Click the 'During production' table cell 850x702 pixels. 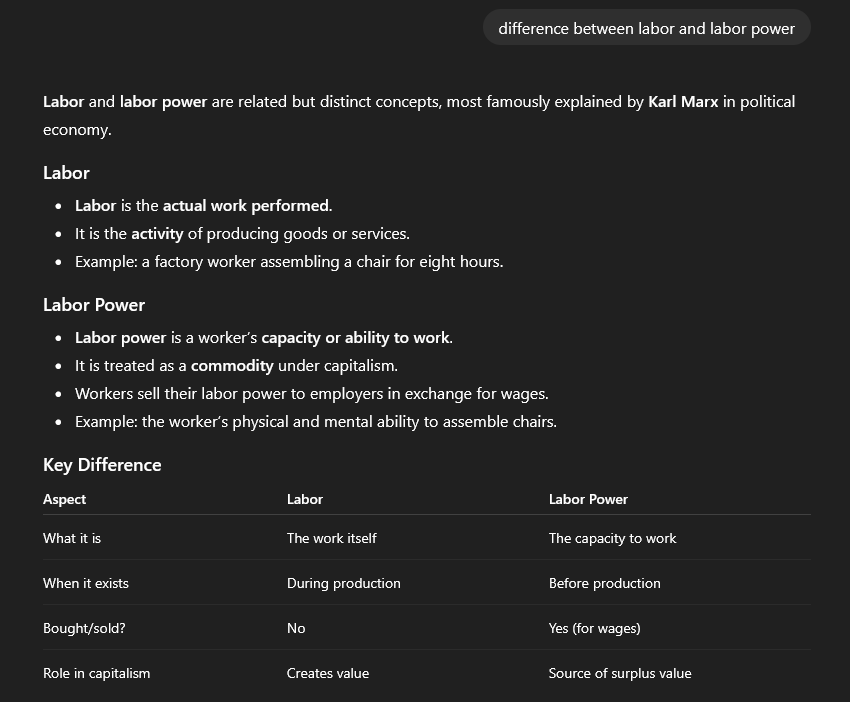343,583
